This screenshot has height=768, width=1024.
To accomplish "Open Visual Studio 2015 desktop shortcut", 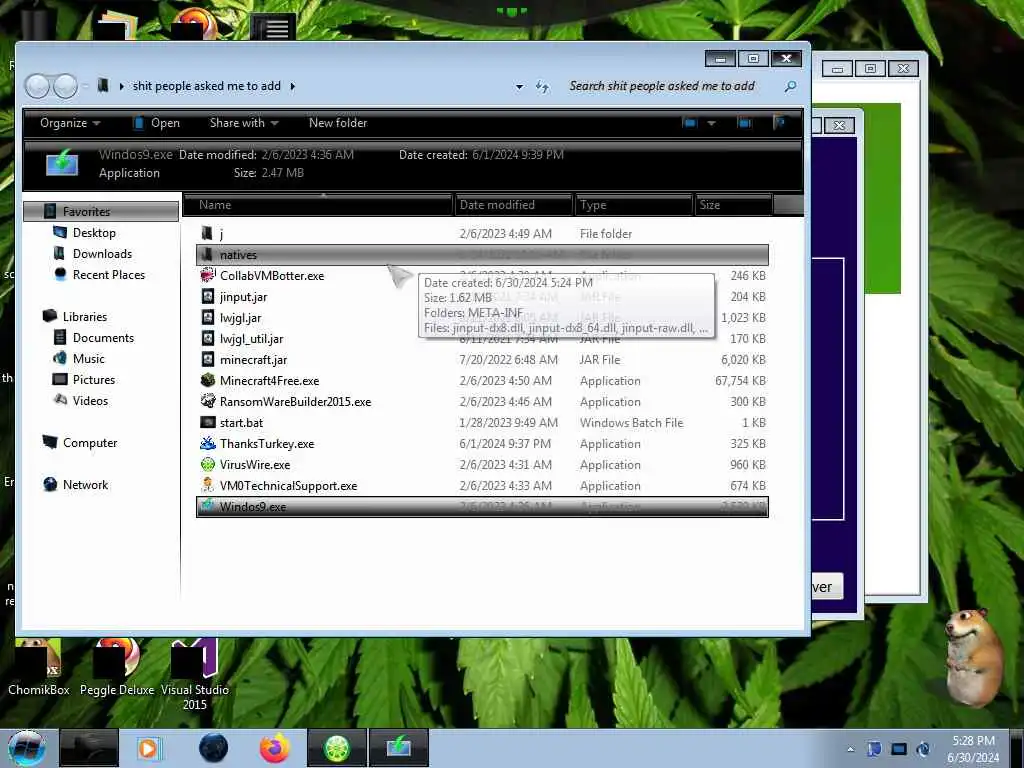I will (x=195, y=675).
